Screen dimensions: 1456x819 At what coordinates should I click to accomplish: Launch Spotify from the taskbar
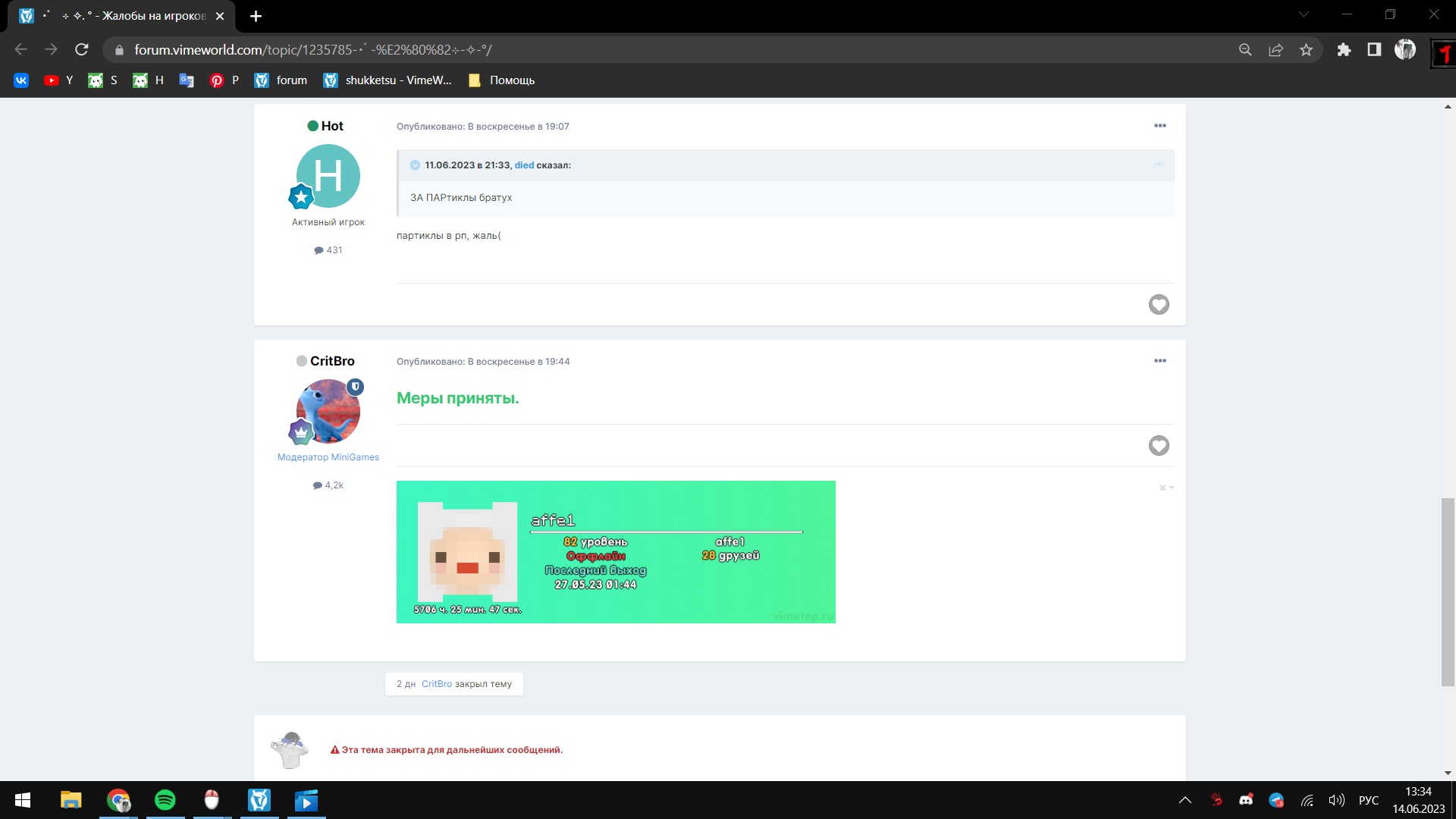pyautogui.click(x=165, y=800)
